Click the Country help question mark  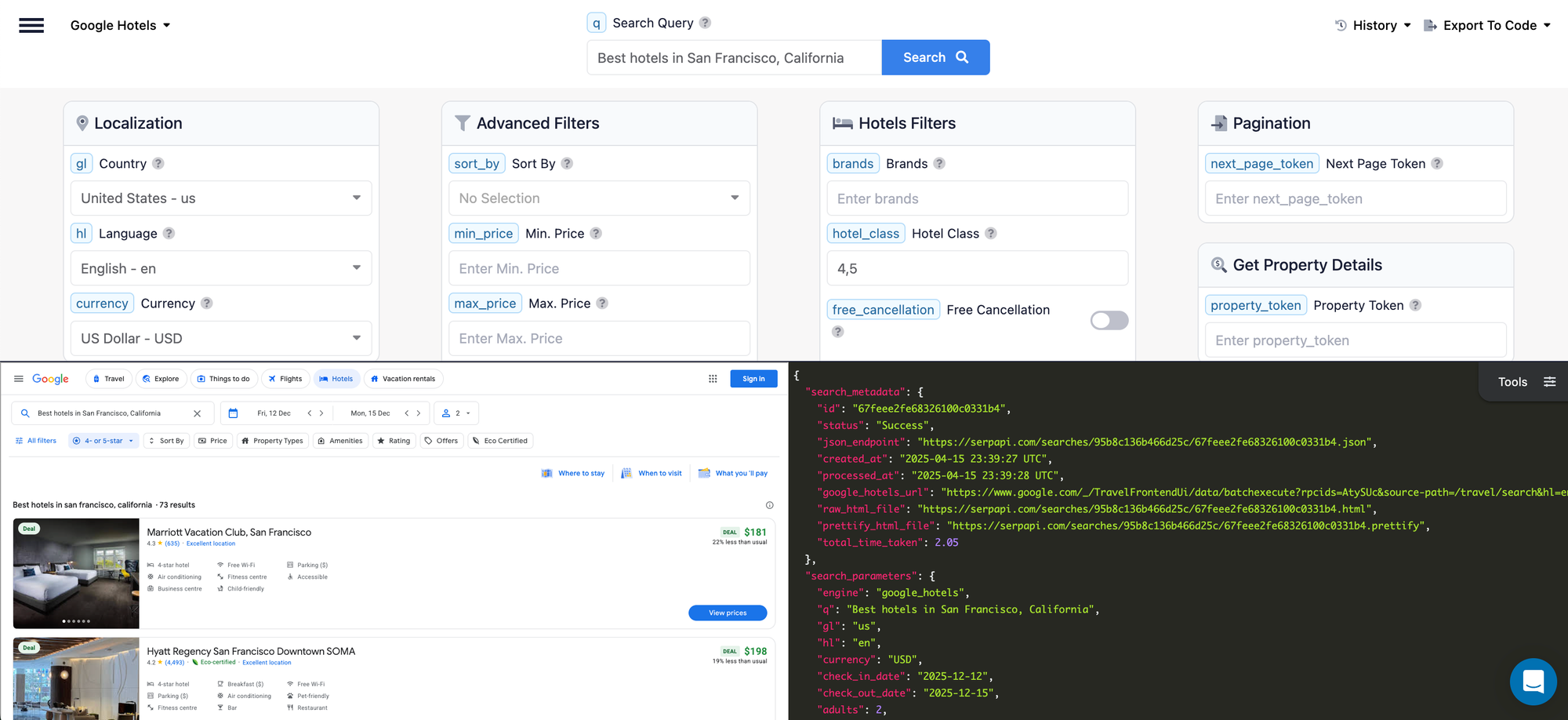point(158,163)
